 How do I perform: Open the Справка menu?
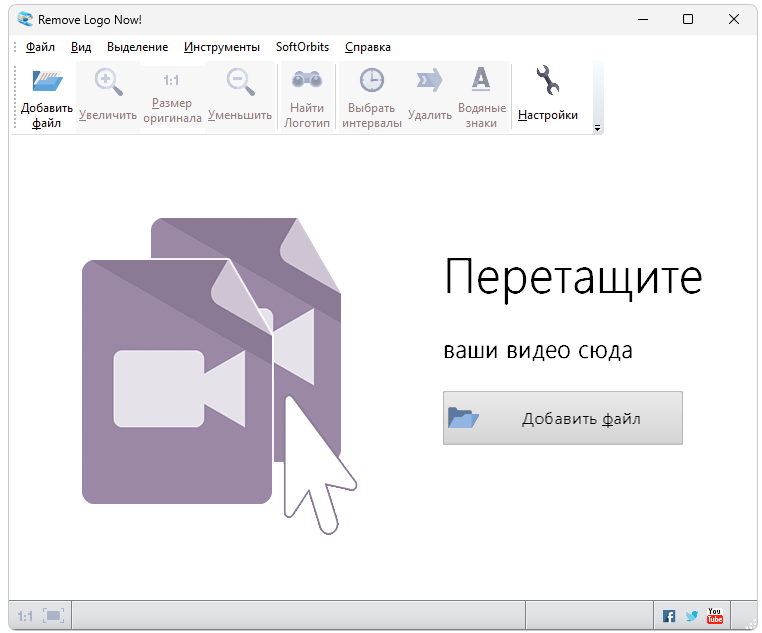[367, 47]
